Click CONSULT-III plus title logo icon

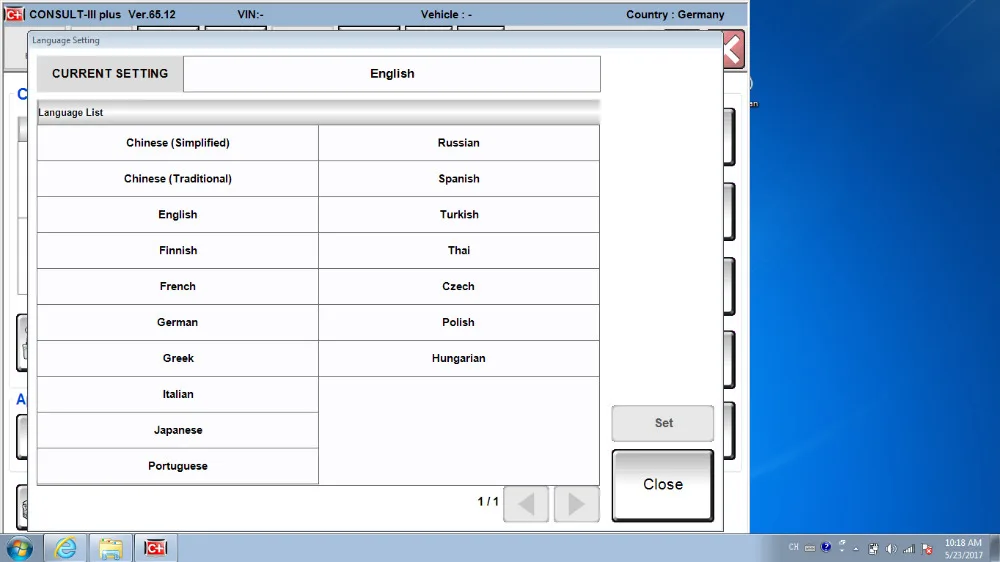pyautogui.click(x=14, y=14)
